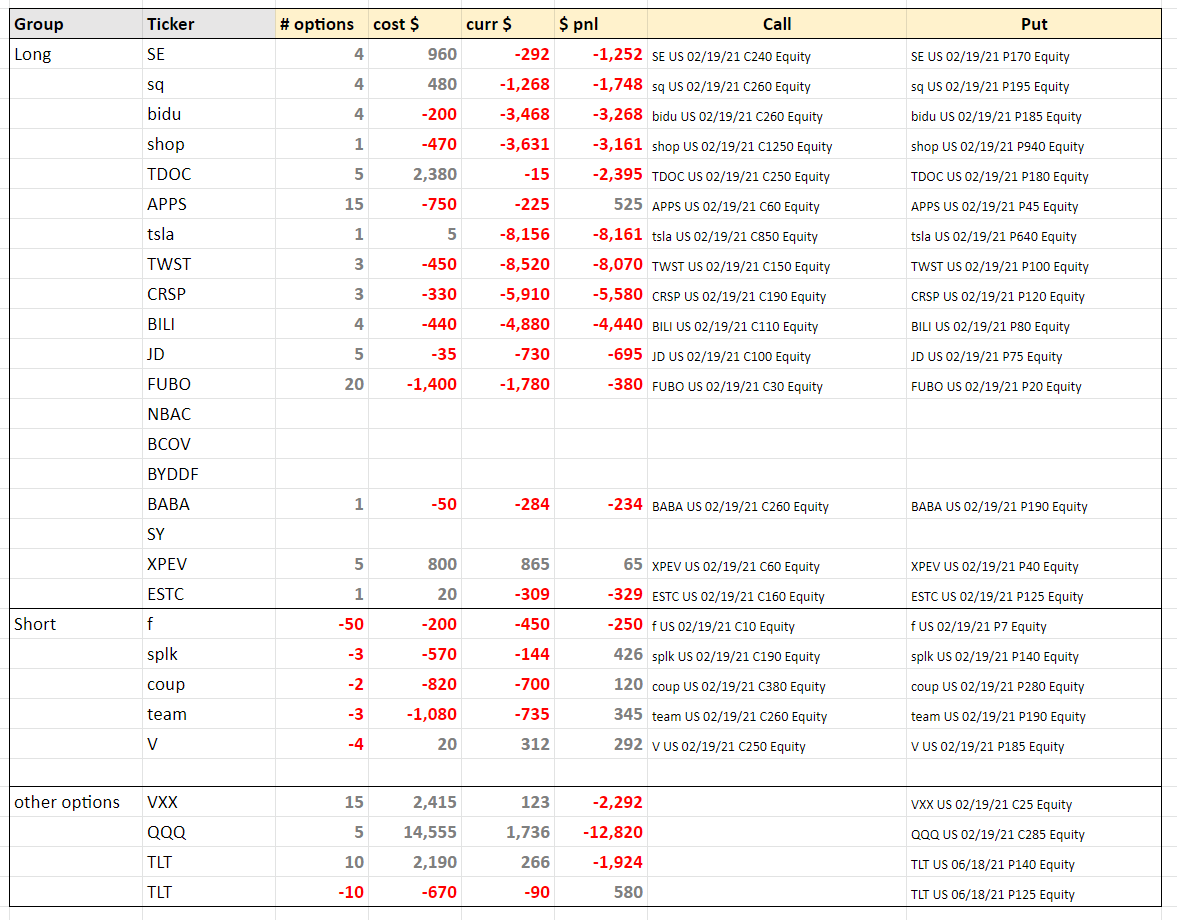
Task: Select the Group column header
Action: click(76, 24)
